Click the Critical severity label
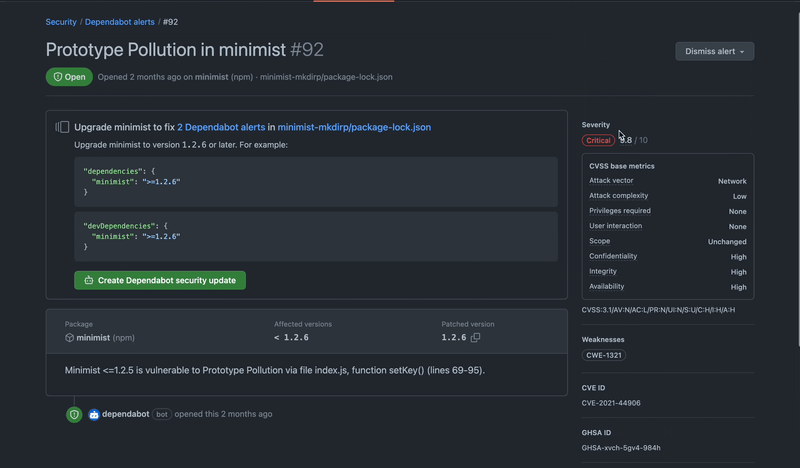This screenshot has width=800, height=468. 598,140
